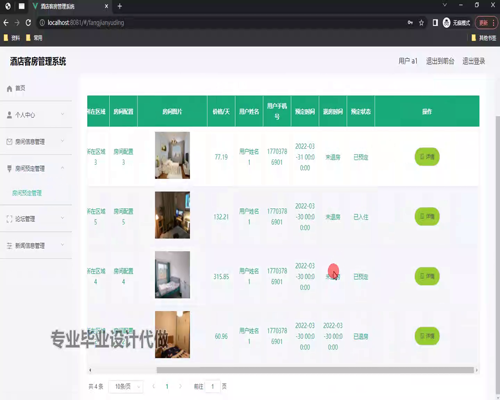Screen dimensions: 500x400
Task: Go back with the browser back arrow
Action: click(6, 23)
